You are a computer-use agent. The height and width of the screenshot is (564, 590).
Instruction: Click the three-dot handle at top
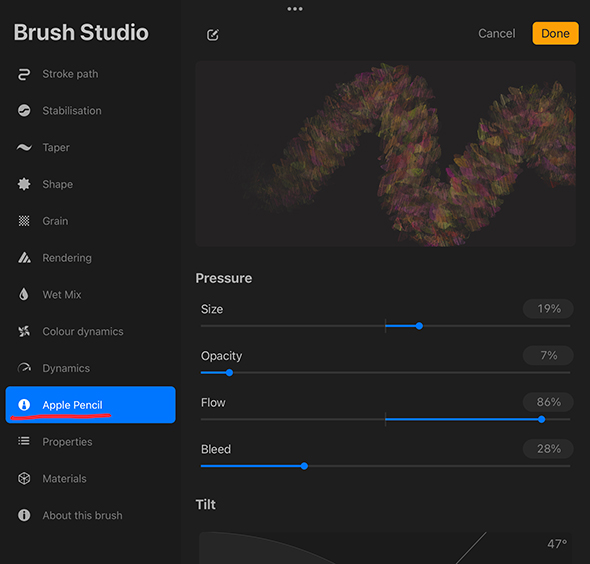[x=295, y=9]
